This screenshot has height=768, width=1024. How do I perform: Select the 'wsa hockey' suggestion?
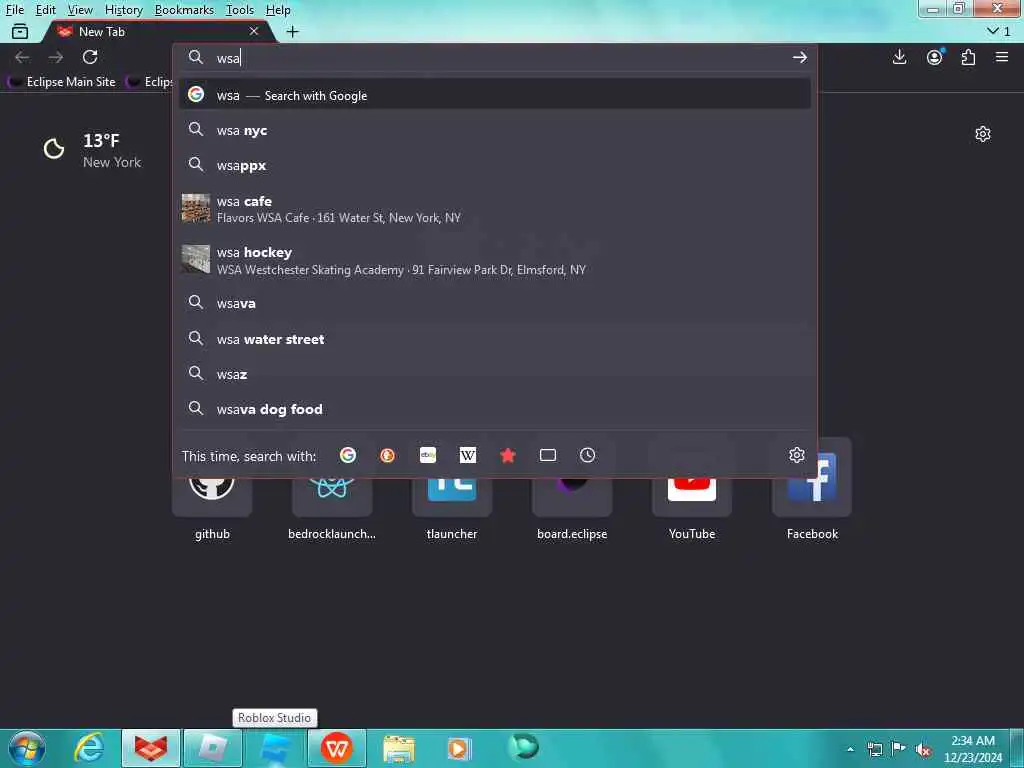[495, 260]
